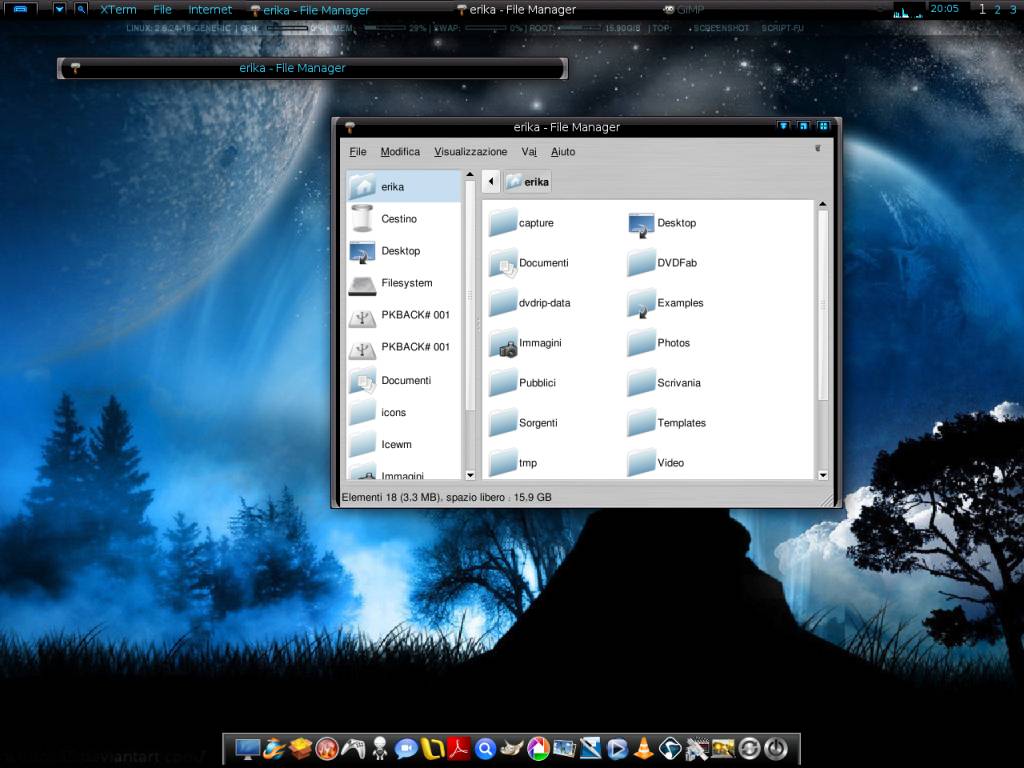Image resolution: width=1024 pixels, height=768 pixels.
Task: Click the clock showing 20:05
Action: coord(944,8)
